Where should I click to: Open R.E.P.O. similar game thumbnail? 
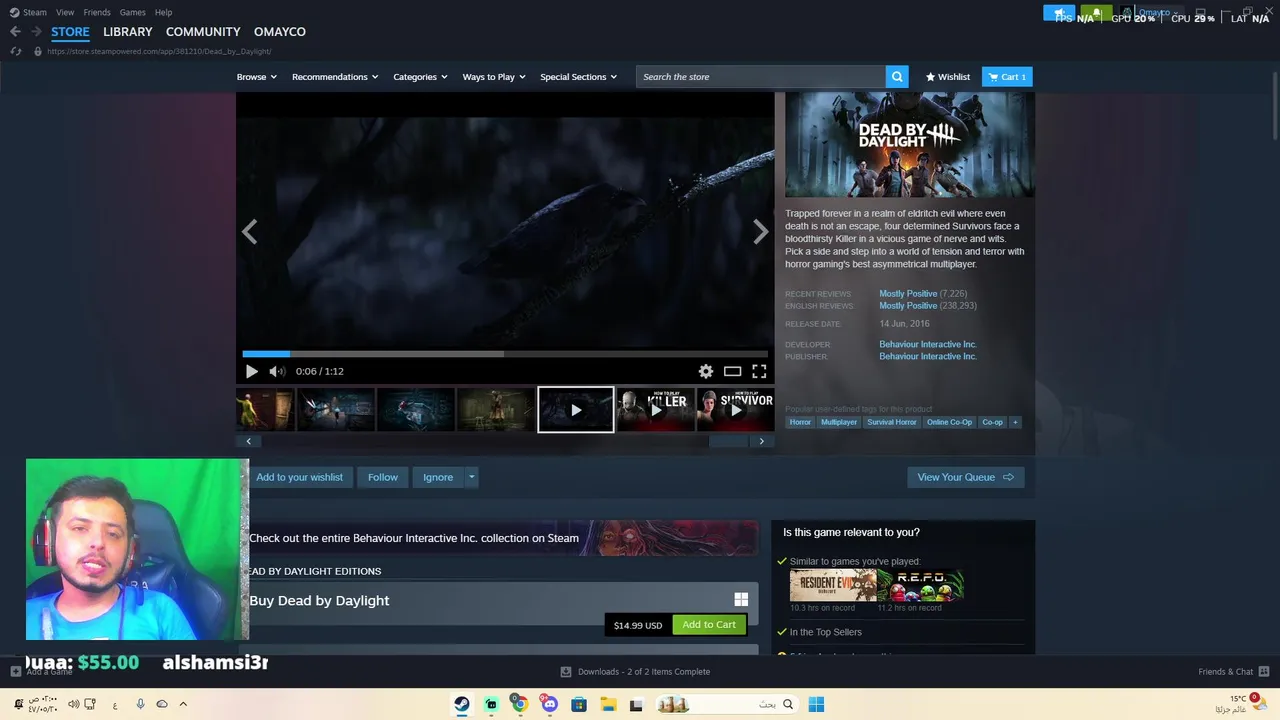pyautogui.click(x=921, y=586)
